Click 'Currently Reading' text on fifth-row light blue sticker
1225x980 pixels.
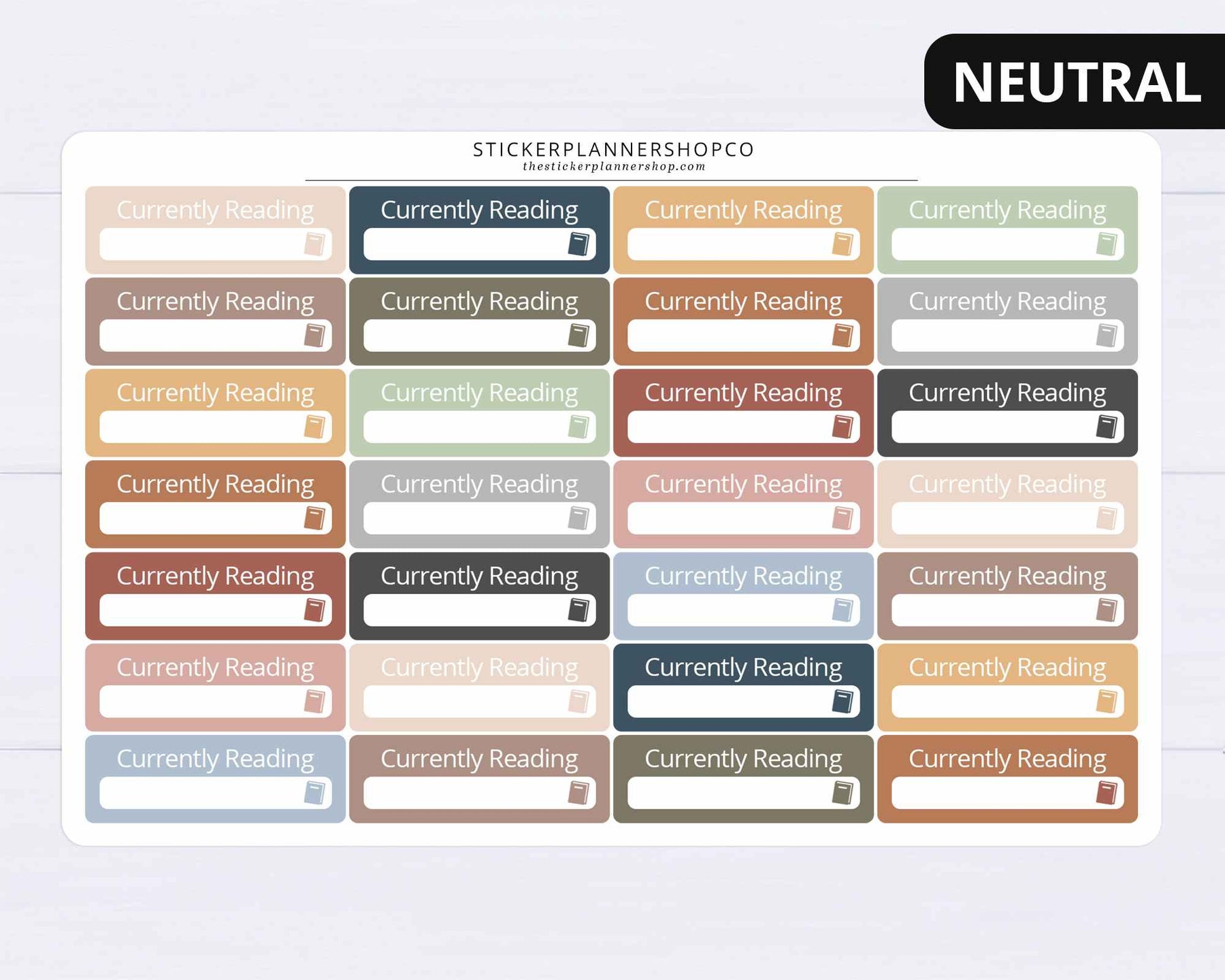point(743,576)
